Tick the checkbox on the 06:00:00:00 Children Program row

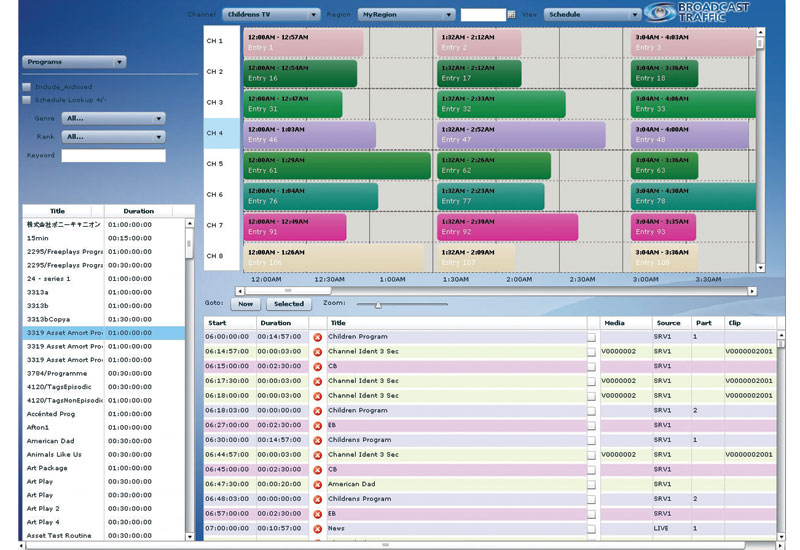point(591,337)
